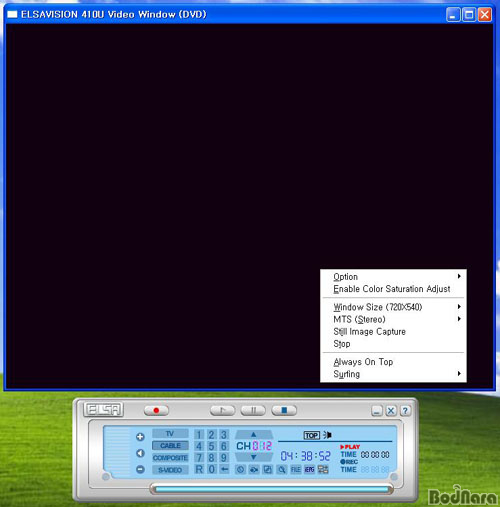Viewport: 500px width, 507px height.
Task: Click the clock timer icon
Action: coord(240,470)
